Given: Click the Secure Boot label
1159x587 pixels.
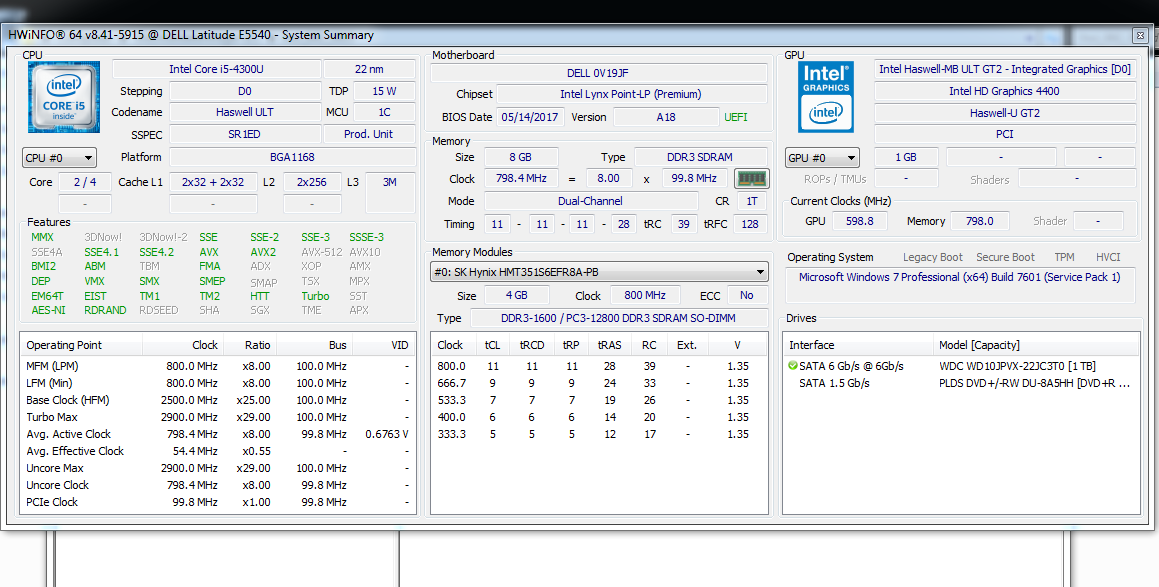Looking at the screenshot, I should point(1005,257).
